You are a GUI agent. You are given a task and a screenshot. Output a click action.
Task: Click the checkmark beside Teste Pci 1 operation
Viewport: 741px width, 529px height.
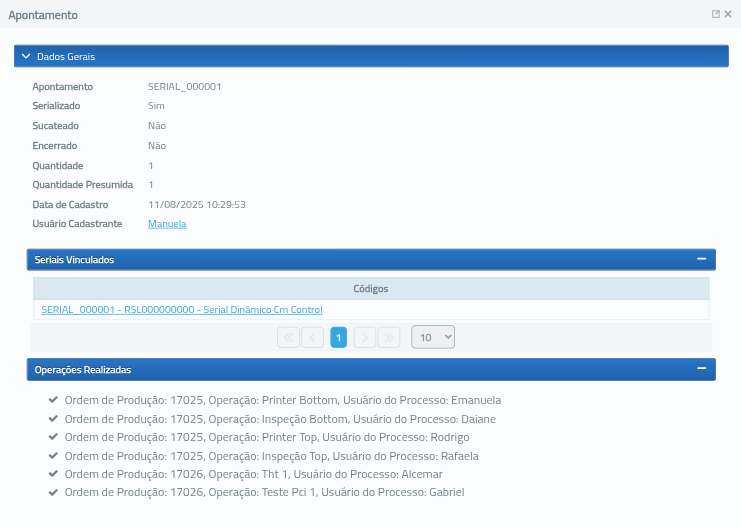[53, 492]
